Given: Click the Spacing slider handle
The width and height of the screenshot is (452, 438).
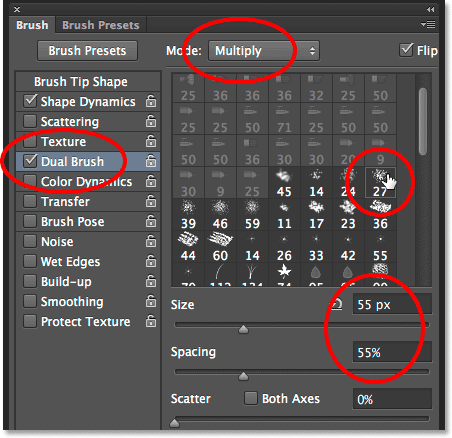Looking at the screenshot, I should pyautogui.click(x=243, y=376).
